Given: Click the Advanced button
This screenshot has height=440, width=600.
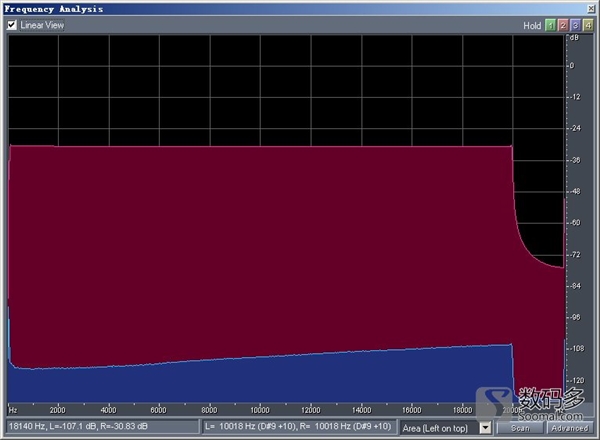Looking at the screenshot, I should pos(569,428).
